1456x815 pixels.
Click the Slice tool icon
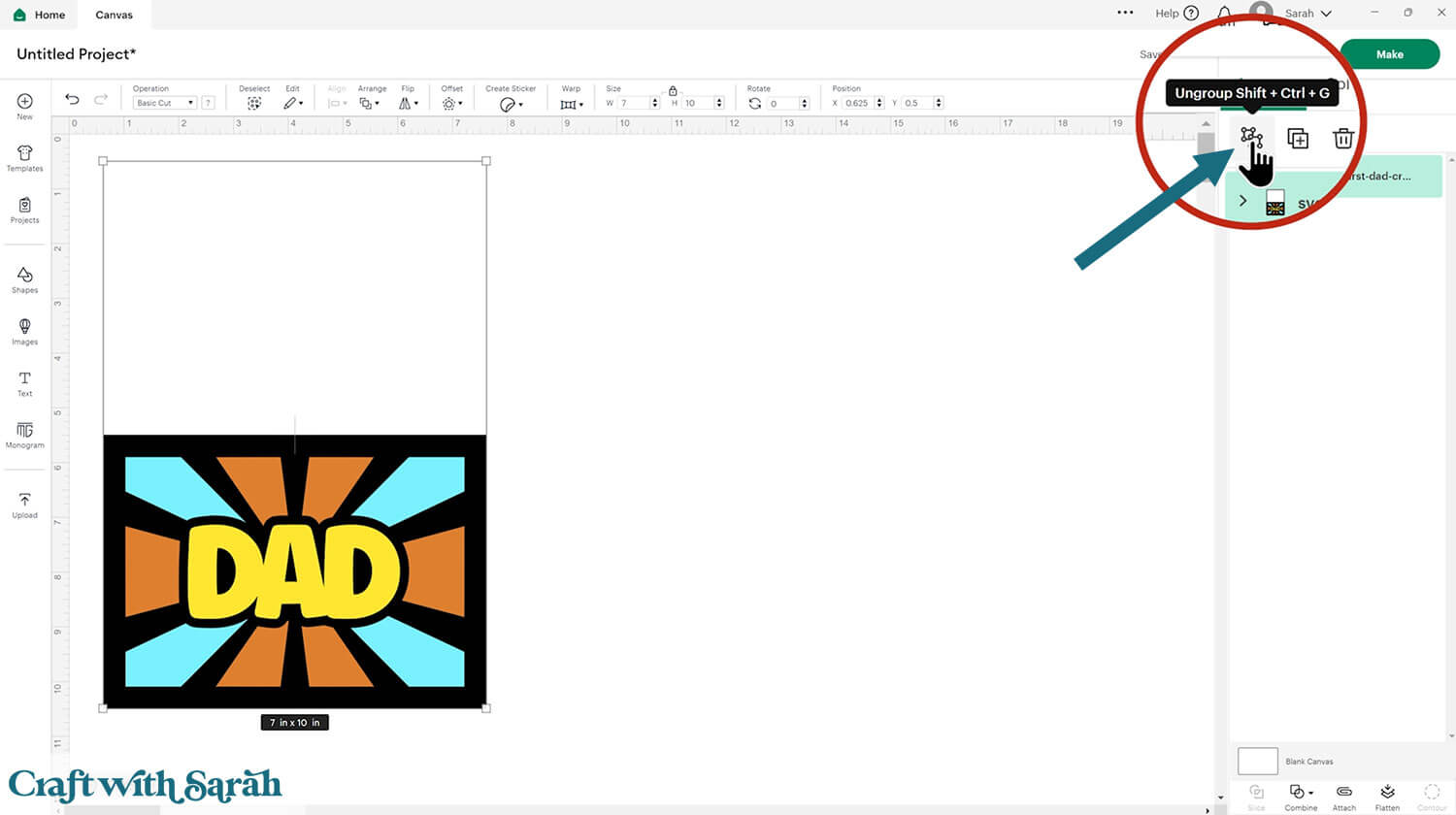click(1256, 792)
